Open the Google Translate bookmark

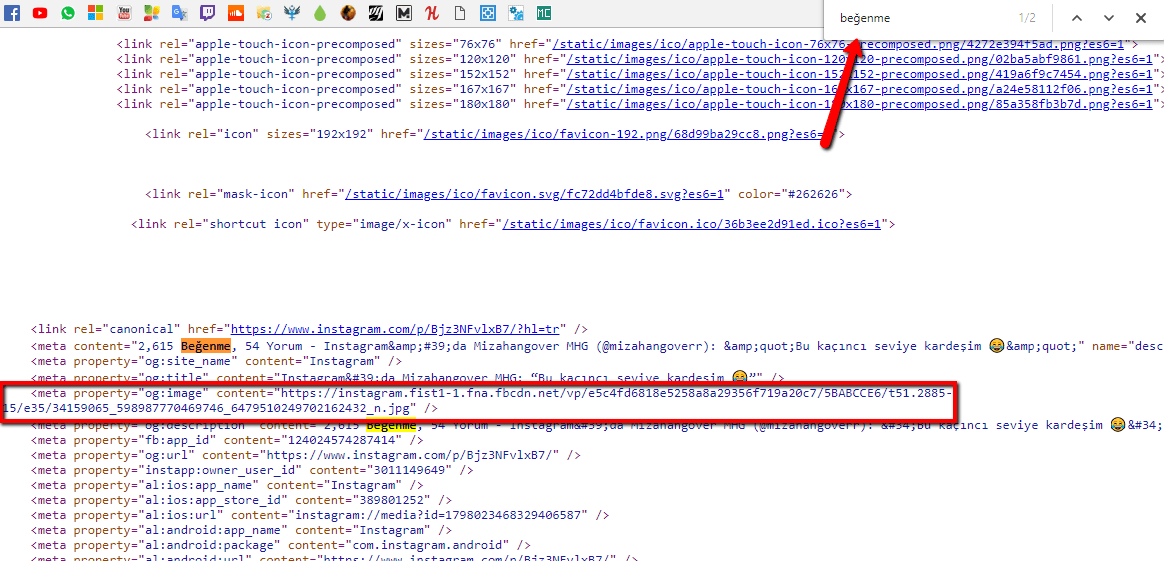pos(179,13)
